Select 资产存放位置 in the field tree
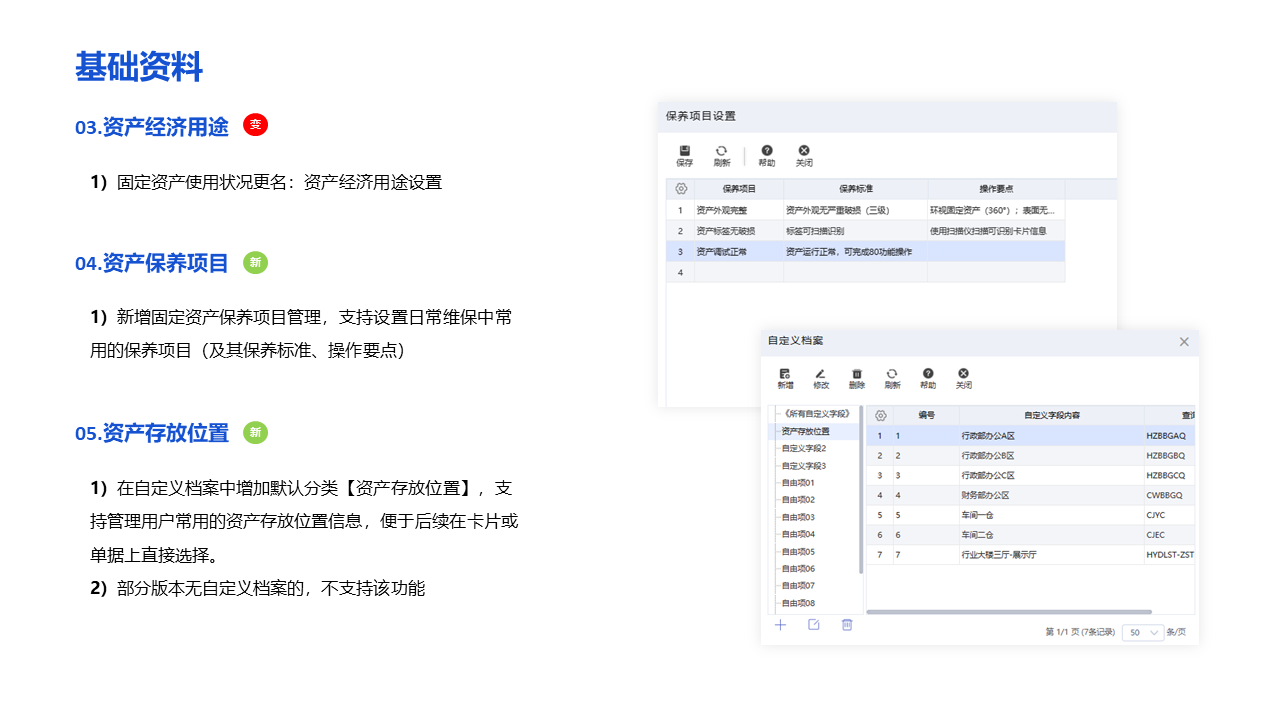1280x720 pixels. point(805,432)
